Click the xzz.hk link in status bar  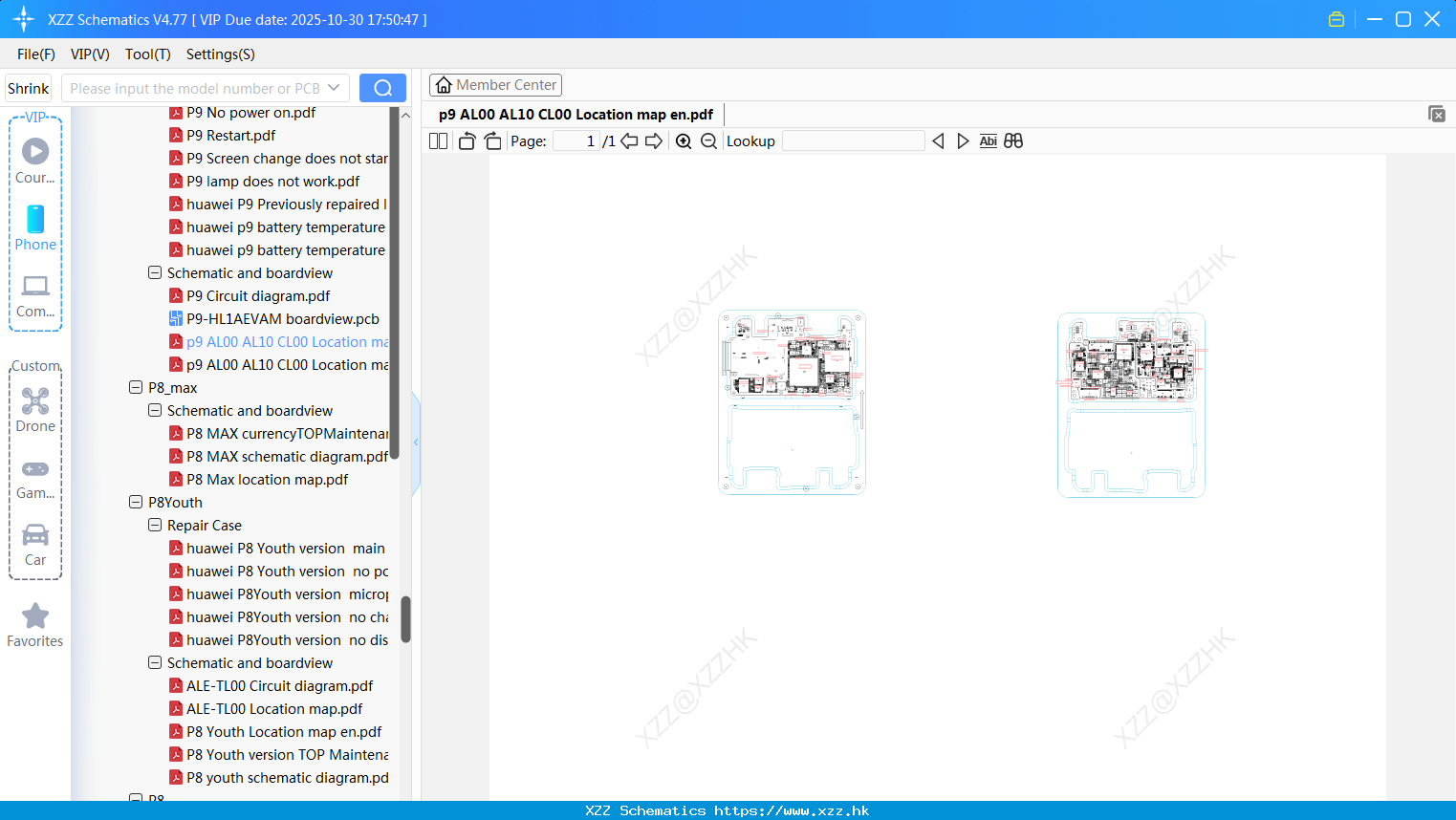click(x=792, y=810)
